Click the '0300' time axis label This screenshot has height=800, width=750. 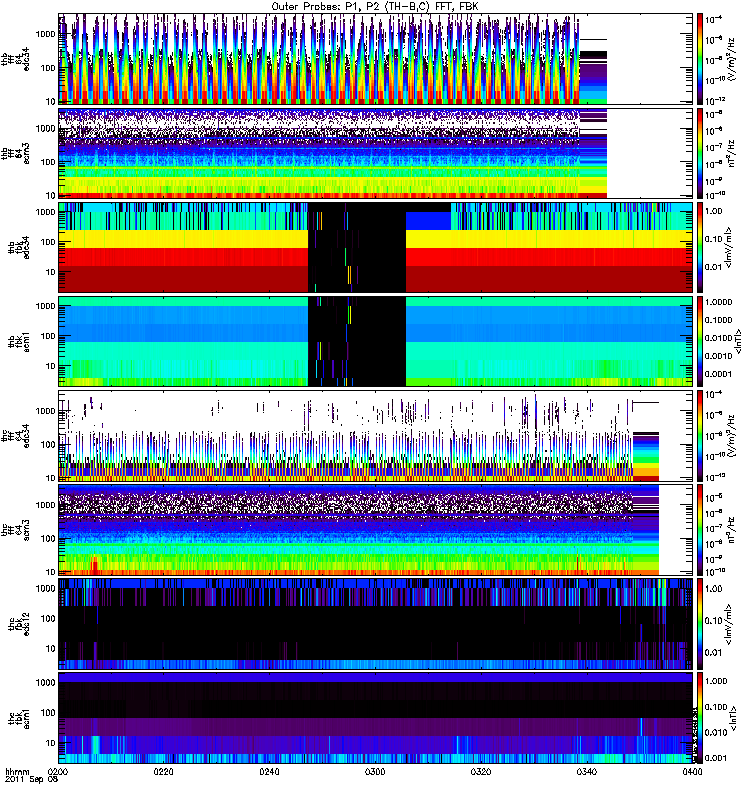click(375, 771)
